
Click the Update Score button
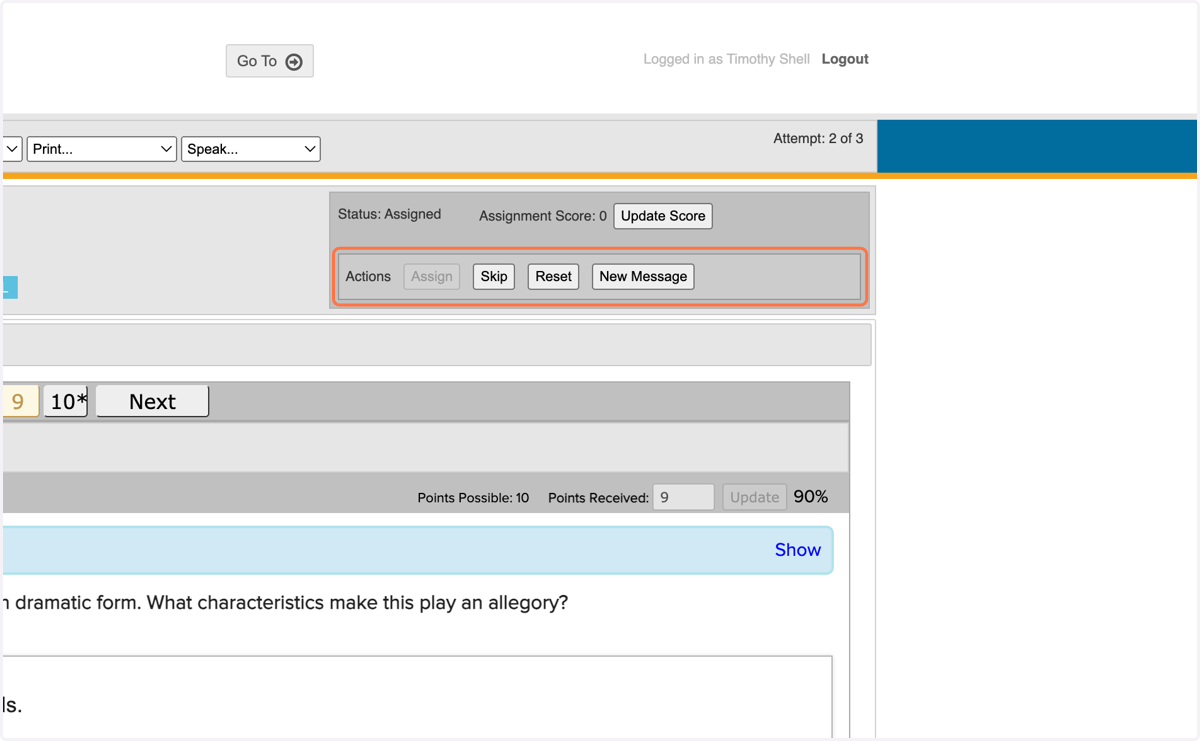point(663,216)
